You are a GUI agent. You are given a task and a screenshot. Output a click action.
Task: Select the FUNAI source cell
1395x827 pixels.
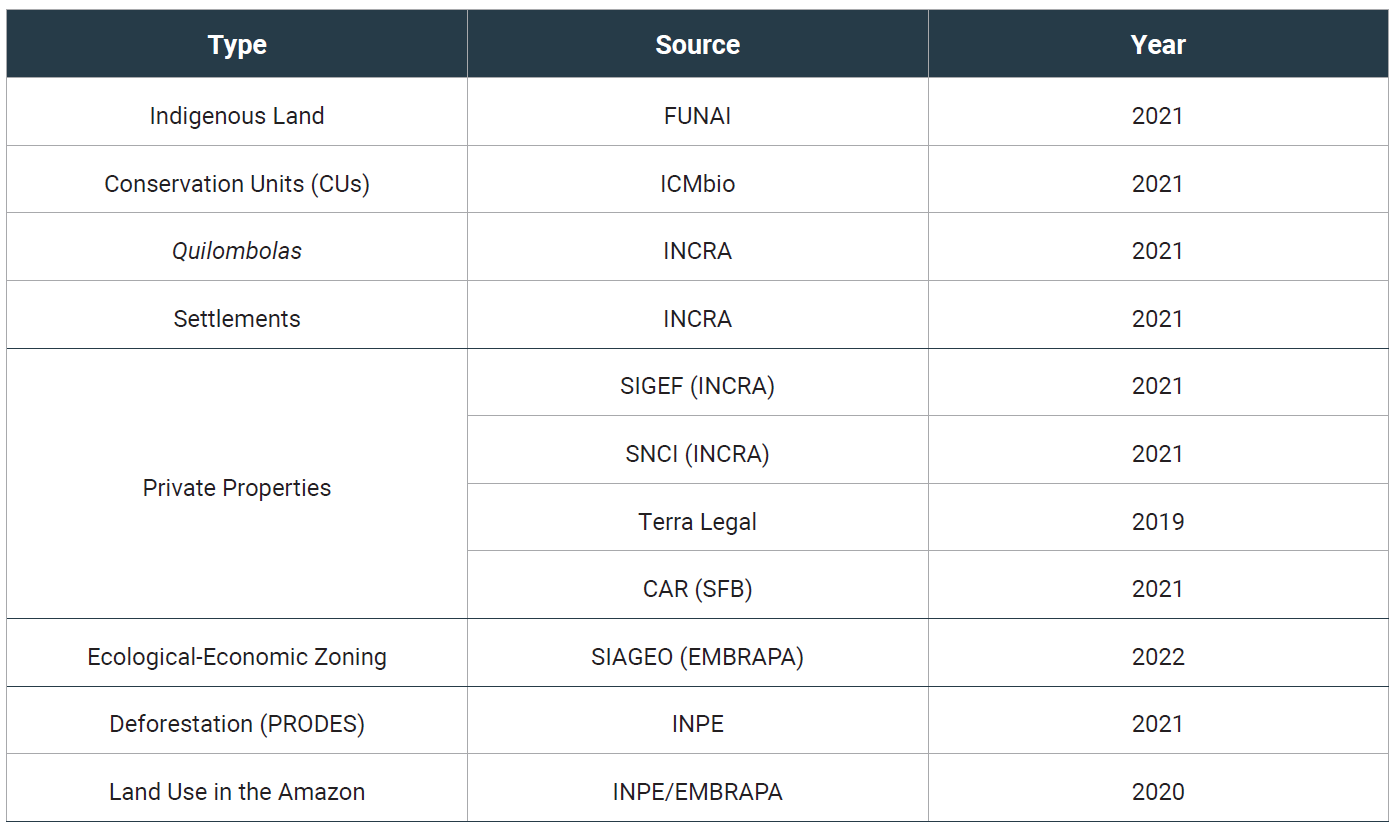697,115
